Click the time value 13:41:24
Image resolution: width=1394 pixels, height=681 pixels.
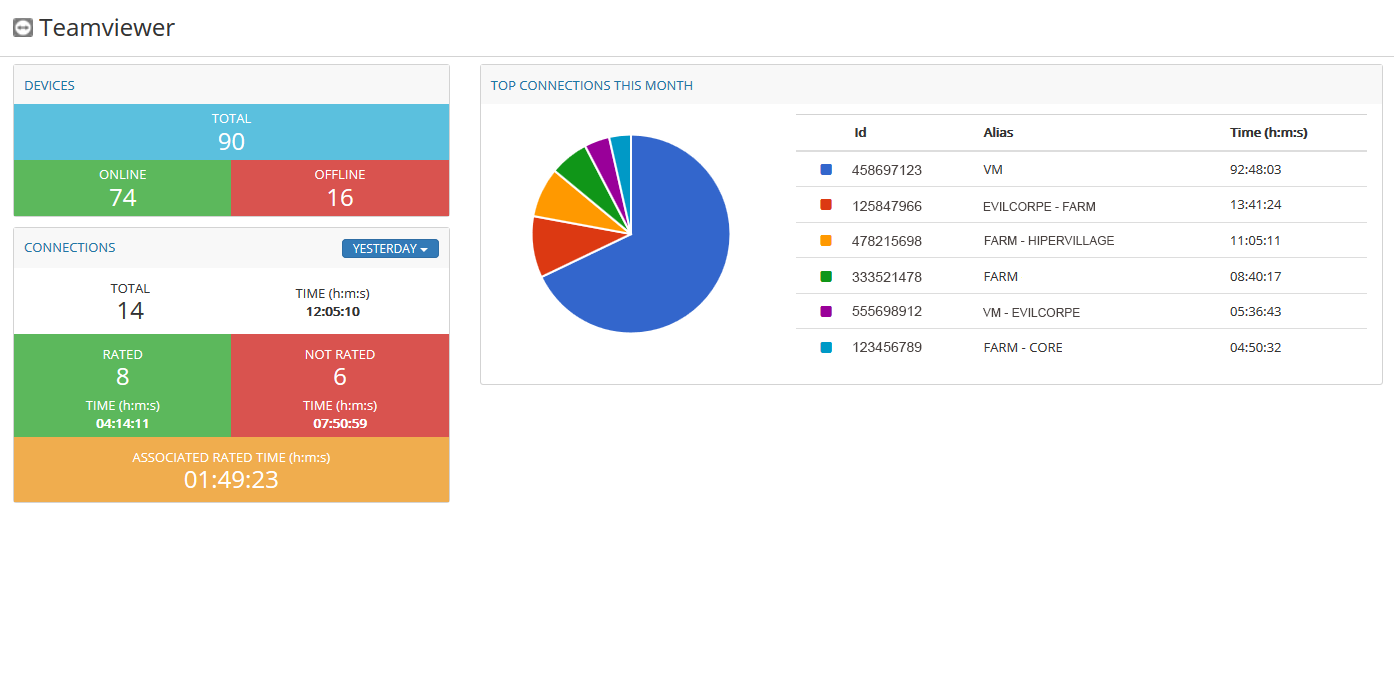pyautogui.click(x=1255, y=206)
